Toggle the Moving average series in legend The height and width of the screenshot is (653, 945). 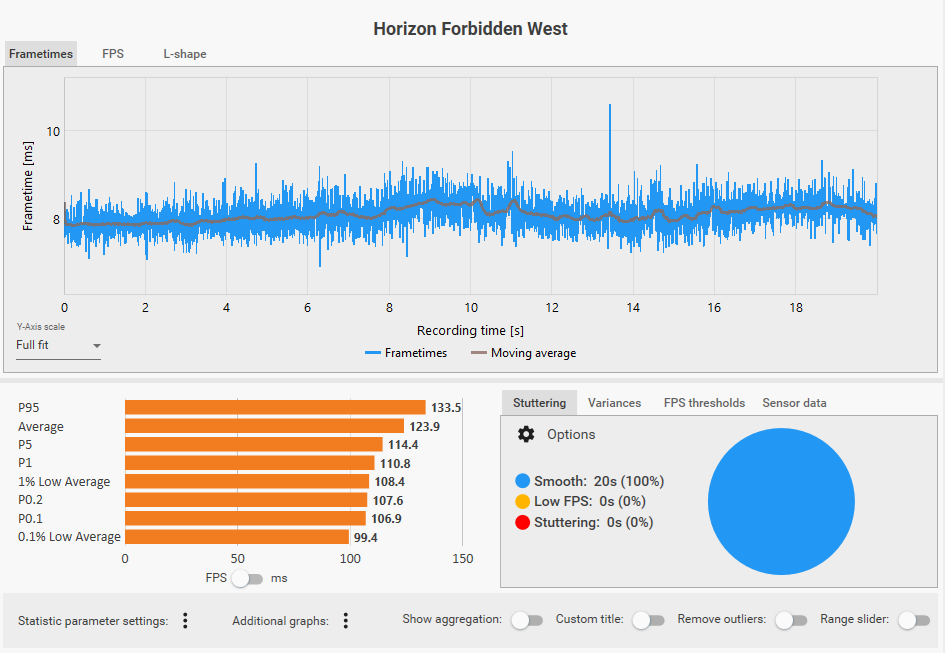coord(524,353)
